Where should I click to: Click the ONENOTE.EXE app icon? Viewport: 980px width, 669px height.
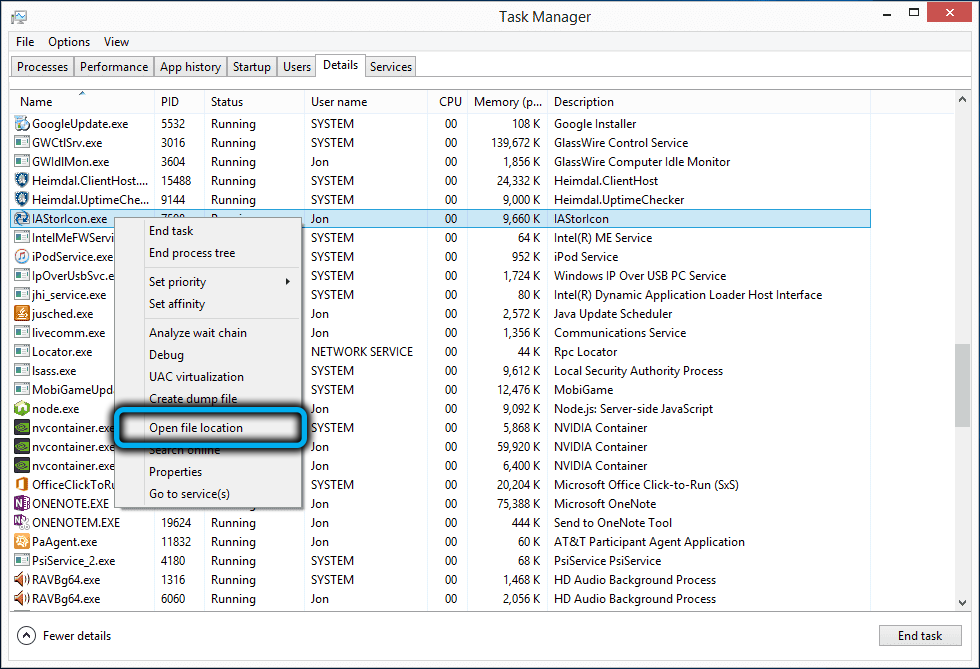coord(22,504)
